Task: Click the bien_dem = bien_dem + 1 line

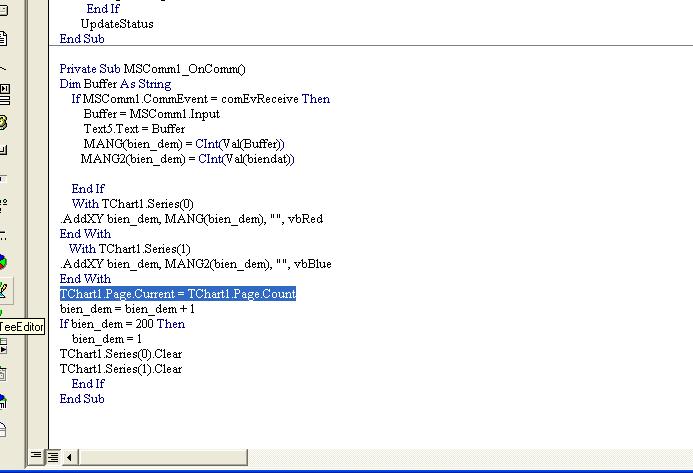Action: [127, 309]
